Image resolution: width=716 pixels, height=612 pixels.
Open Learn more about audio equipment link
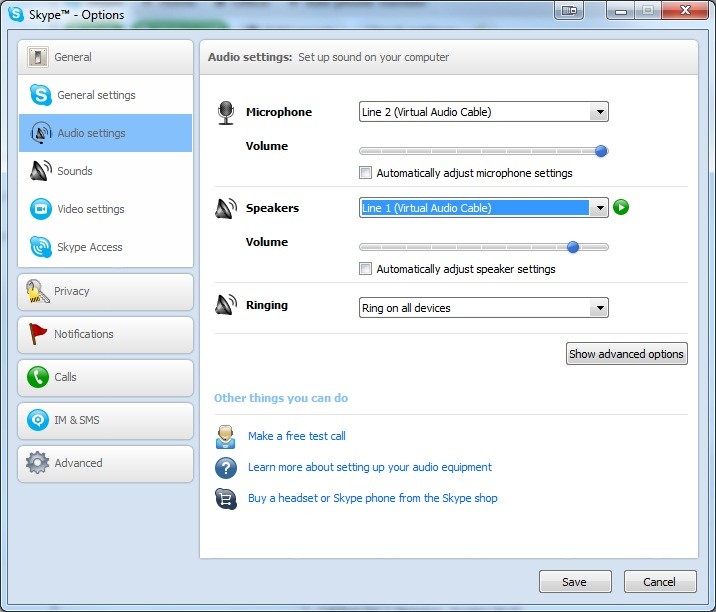pyautogui.click(x=370, y=467)
